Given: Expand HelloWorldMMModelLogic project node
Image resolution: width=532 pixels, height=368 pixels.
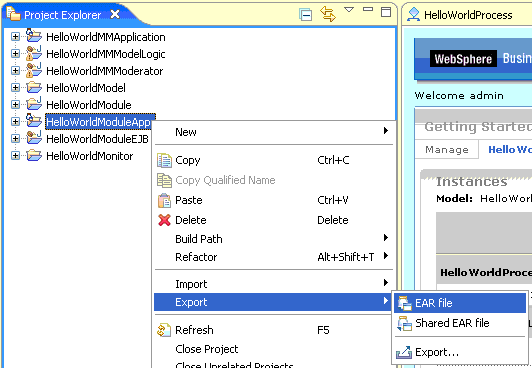Looking at the screenshot, I should tap(15, 53).
